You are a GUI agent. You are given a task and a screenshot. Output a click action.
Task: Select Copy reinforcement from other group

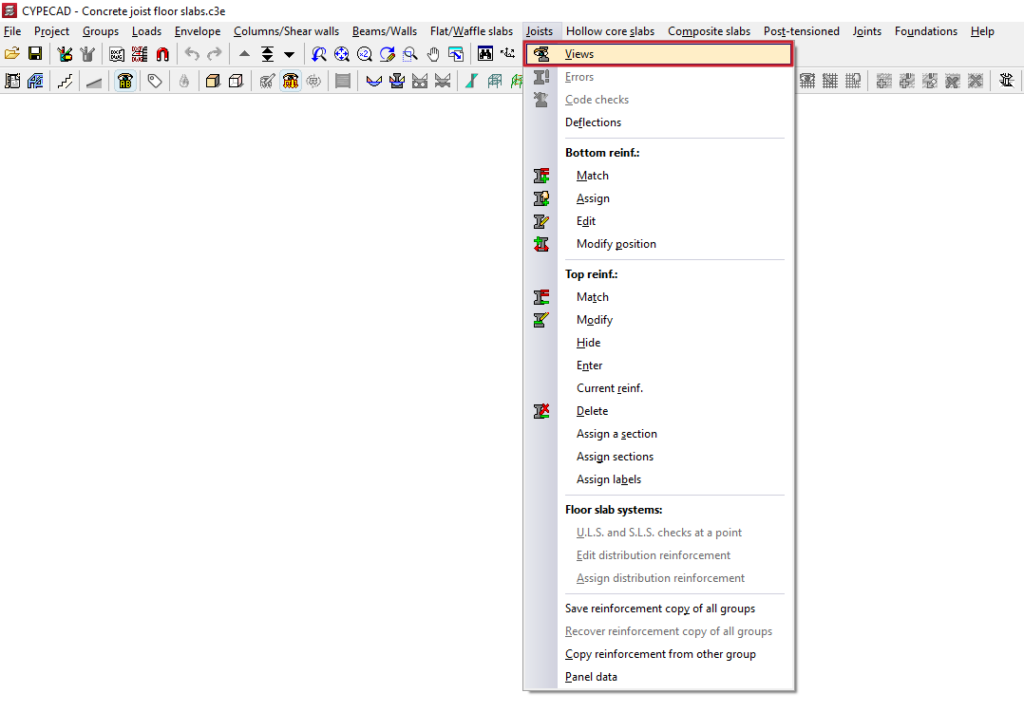[x=659, y=655]
